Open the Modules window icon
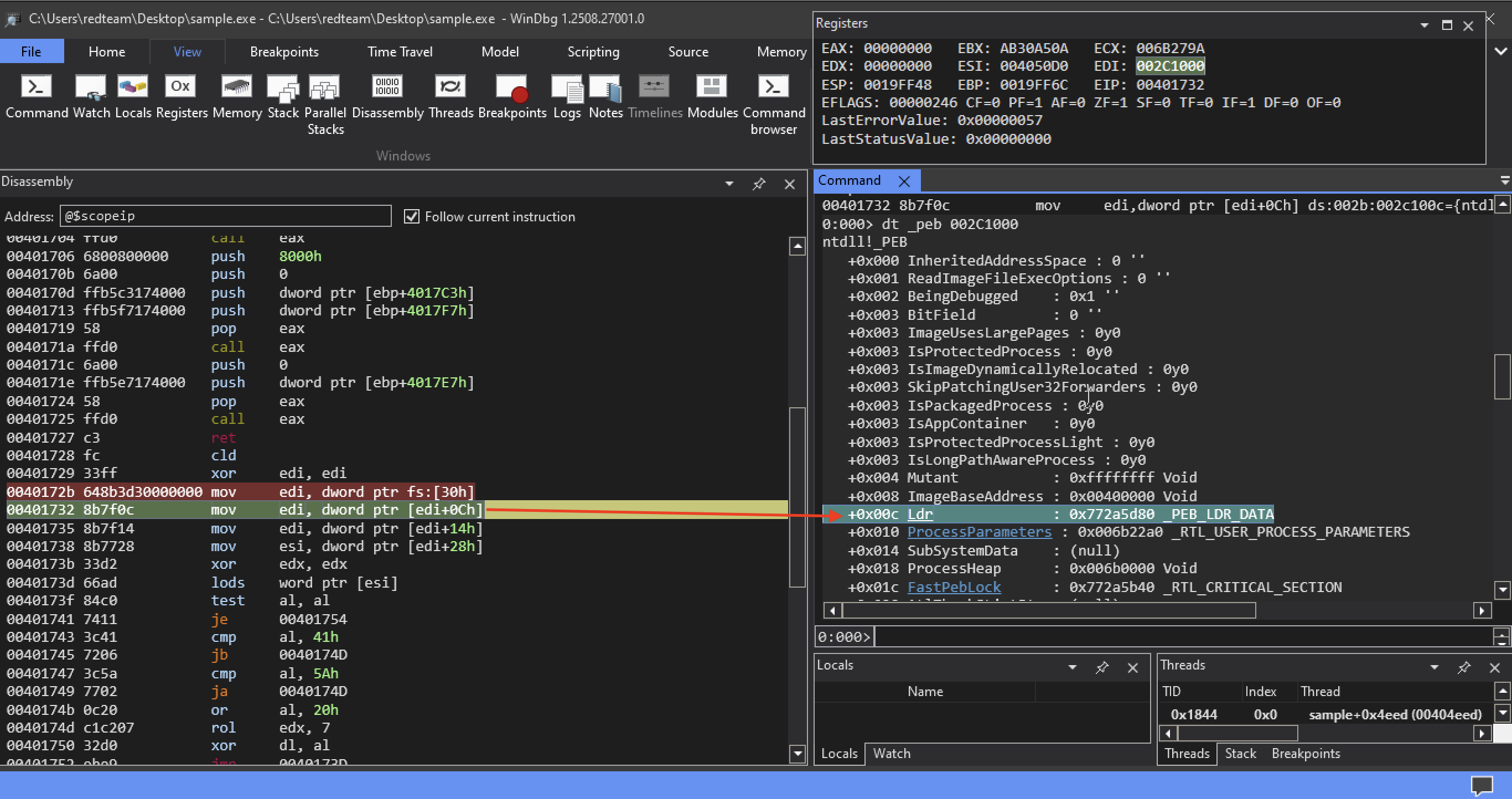This screenshot has width=1512, height=799. point(712,96)
